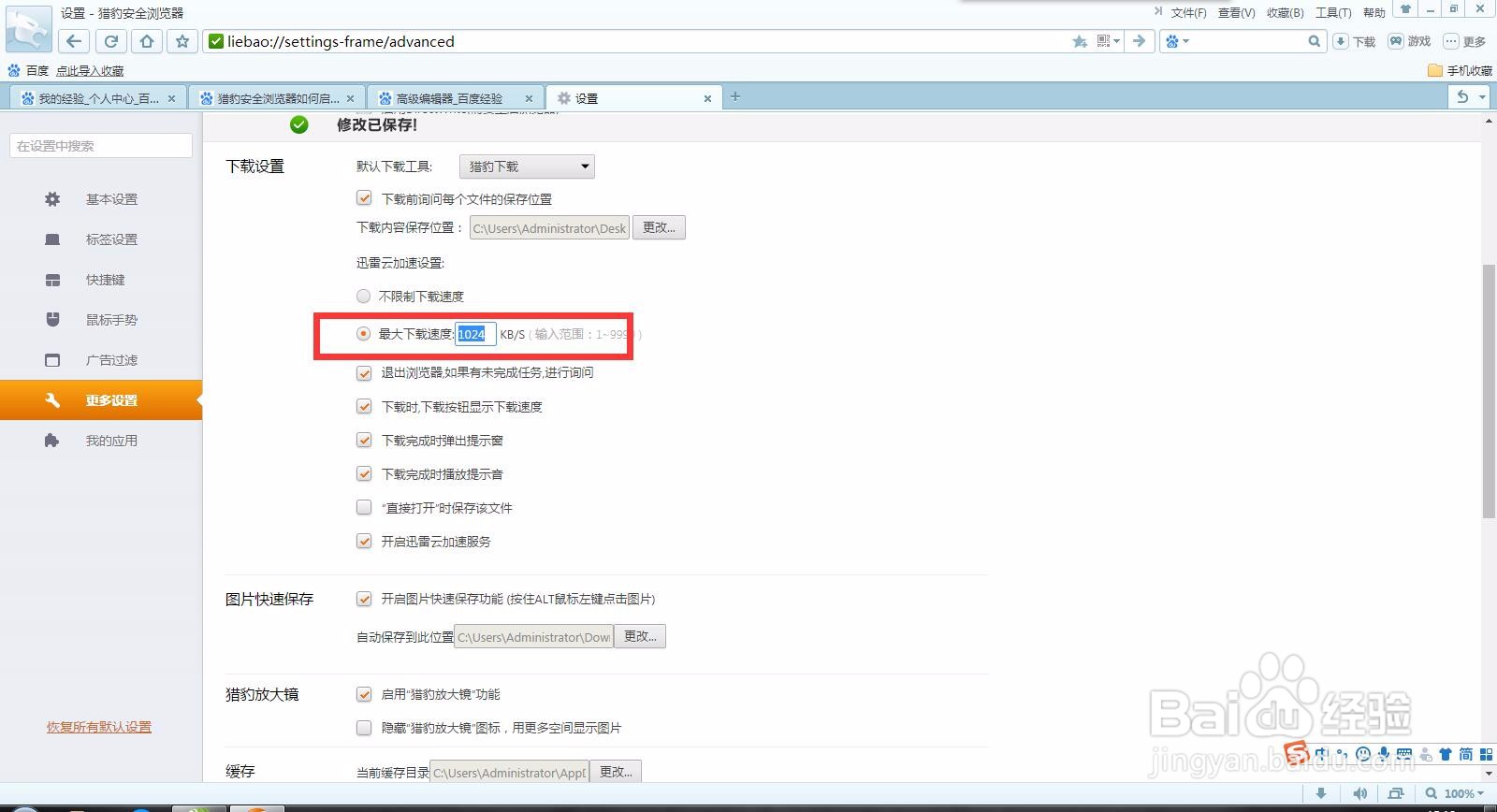Screen dimensions: 1497x812
Task: Click the undo closed tab arrow icon
Action: tap(1462, 96)
